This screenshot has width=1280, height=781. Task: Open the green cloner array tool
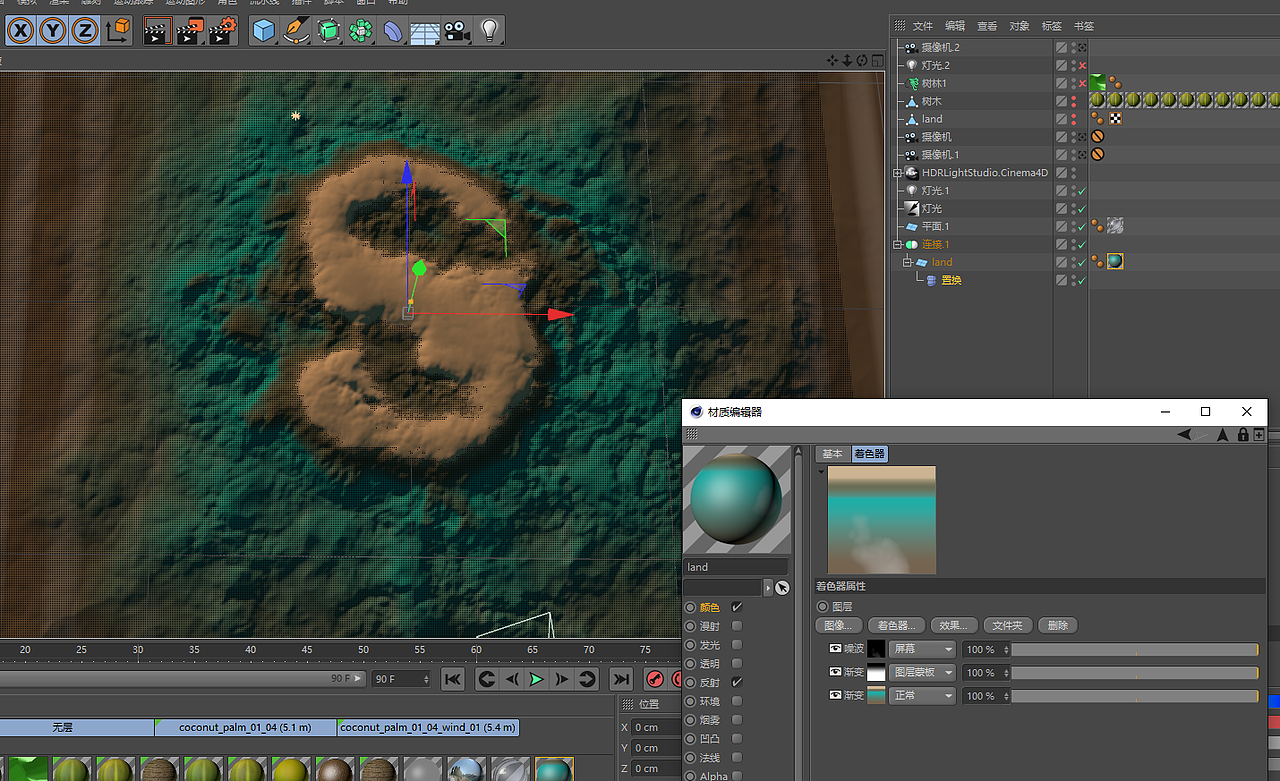pos(361,31)
